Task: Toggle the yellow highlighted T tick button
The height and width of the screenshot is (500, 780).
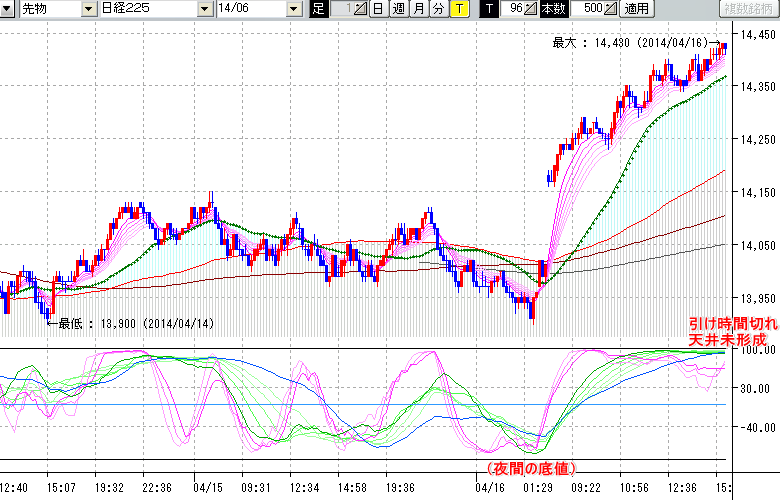Action: tap(458, 9)
